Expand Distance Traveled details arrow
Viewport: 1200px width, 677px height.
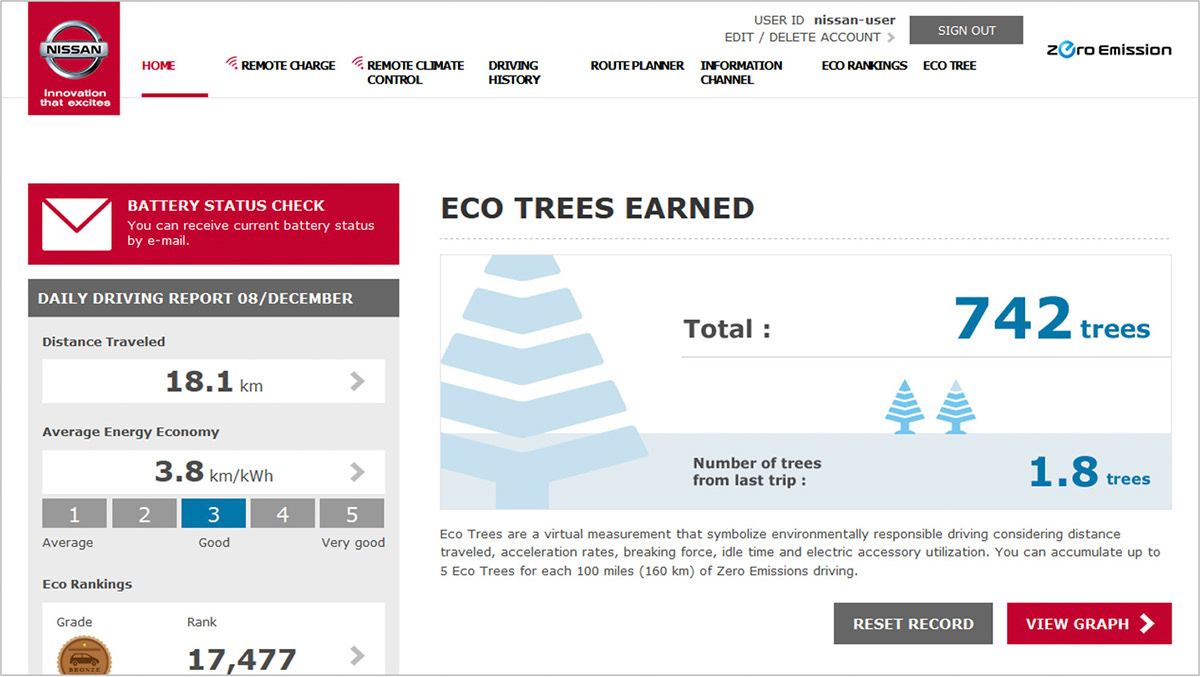(358, 381)
